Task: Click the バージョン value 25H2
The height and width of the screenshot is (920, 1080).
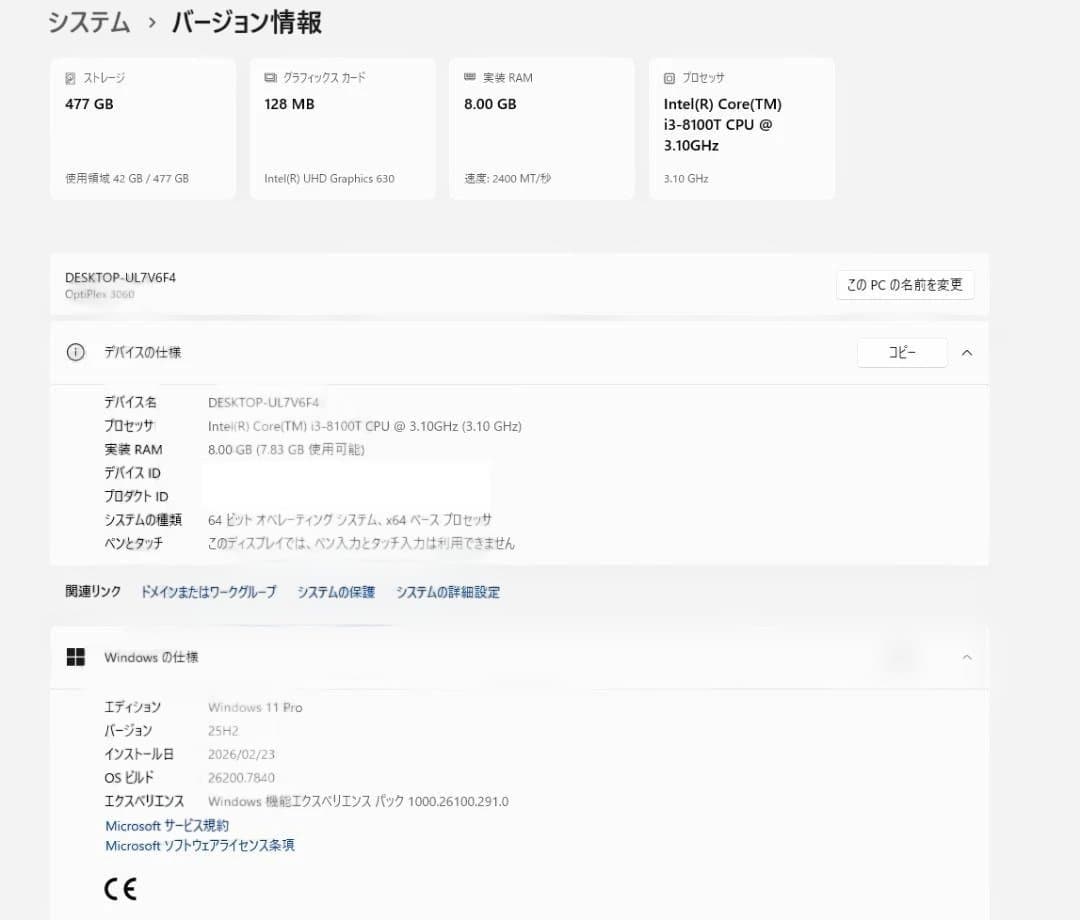Action: point(223,731)
